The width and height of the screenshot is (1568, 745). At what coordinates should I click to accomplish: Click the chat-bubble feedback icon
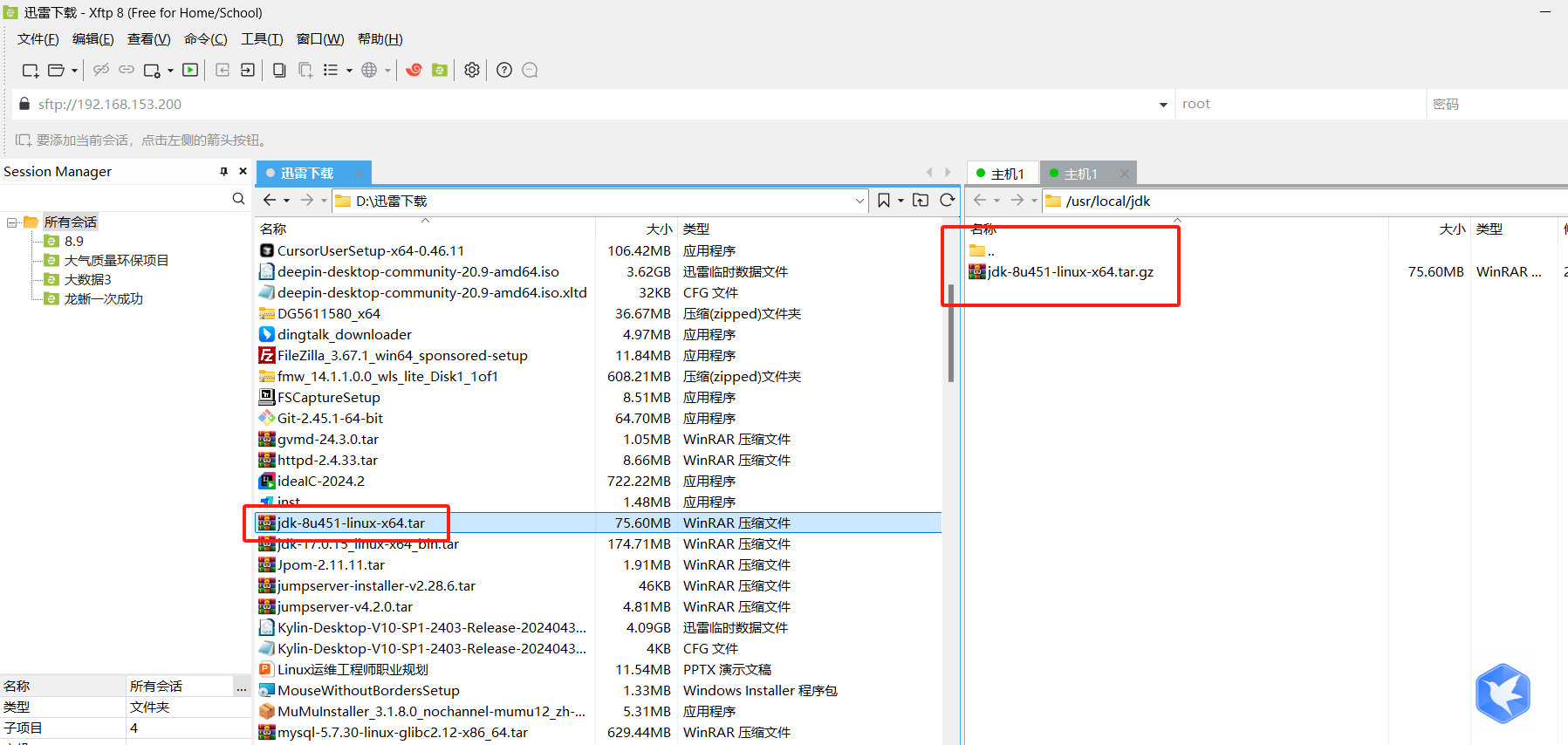click(x=530, y=70)
